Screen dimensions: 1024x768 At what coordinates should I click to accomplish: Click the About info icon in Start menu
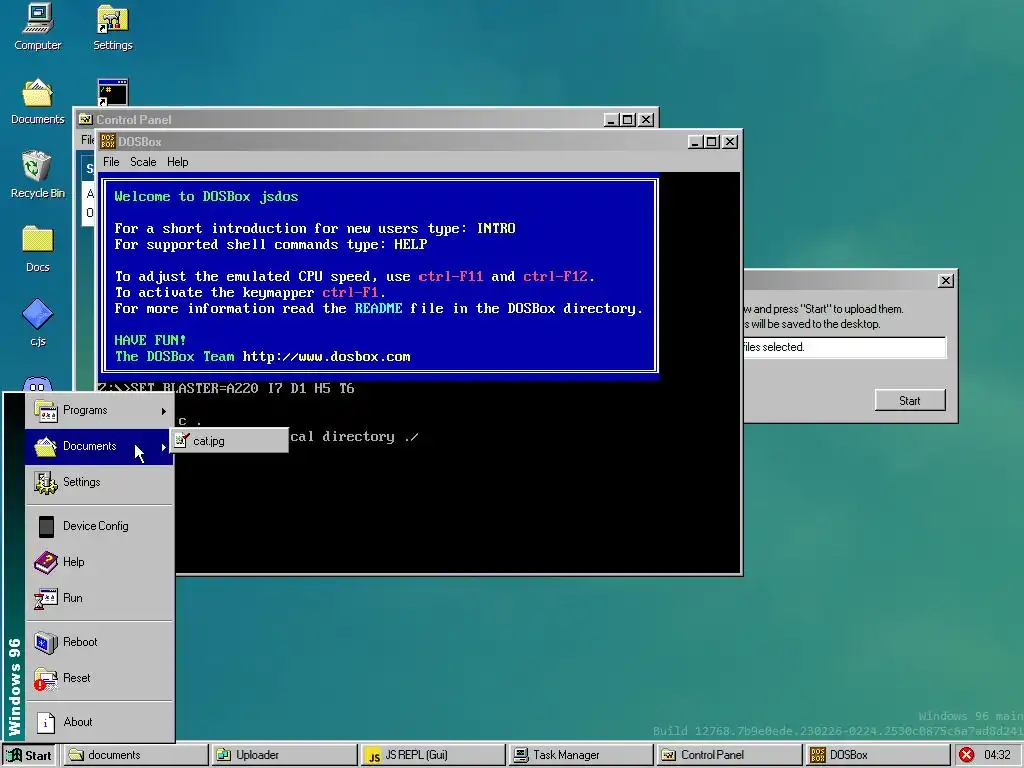point(46,722)
